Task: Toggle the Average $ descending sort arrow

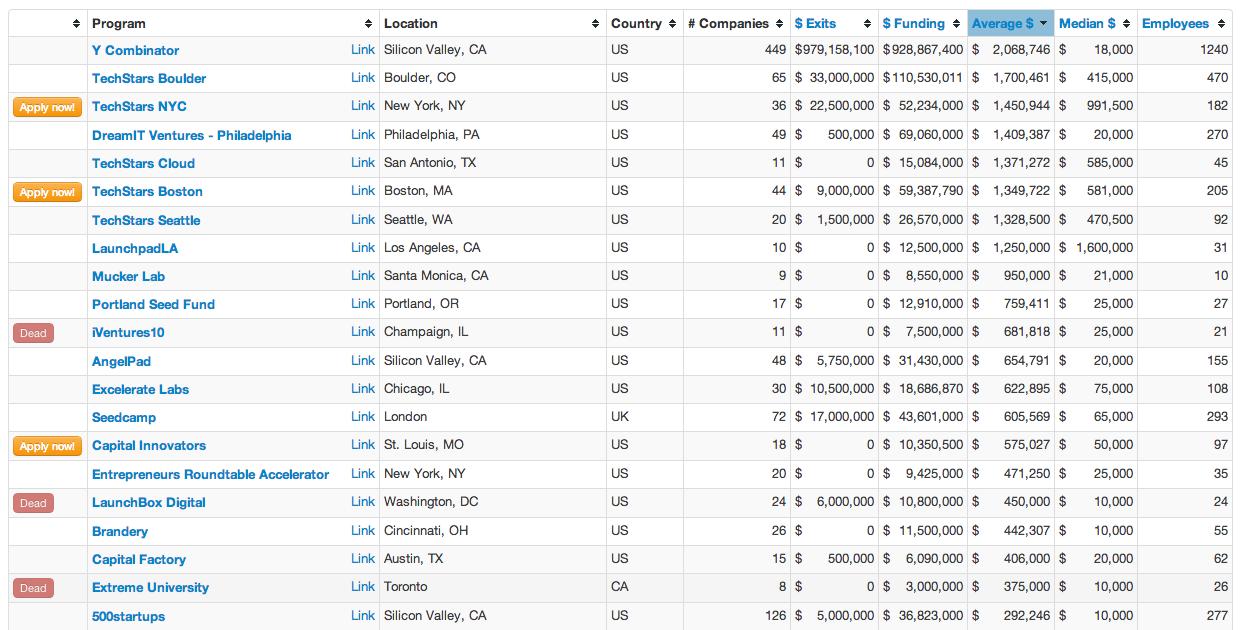Action: tap(1044, 24)
